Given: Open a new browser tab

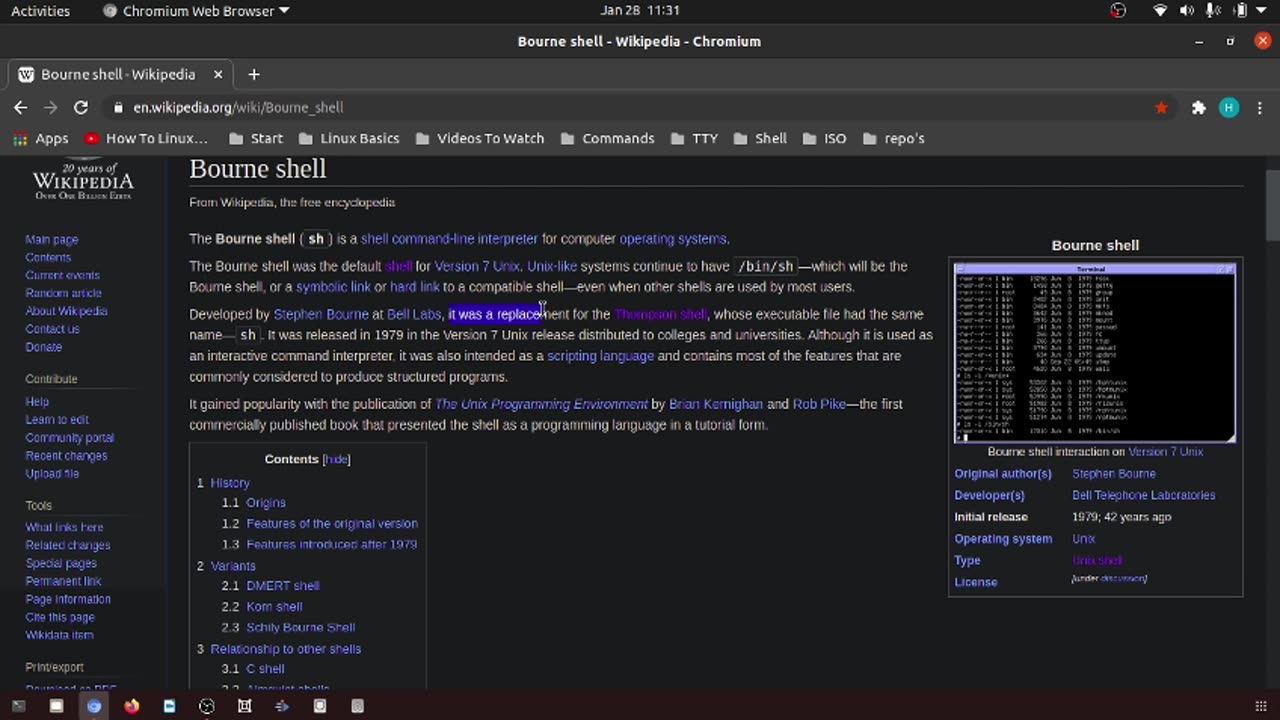Looking at the screenshot, I should coord(254,74).
